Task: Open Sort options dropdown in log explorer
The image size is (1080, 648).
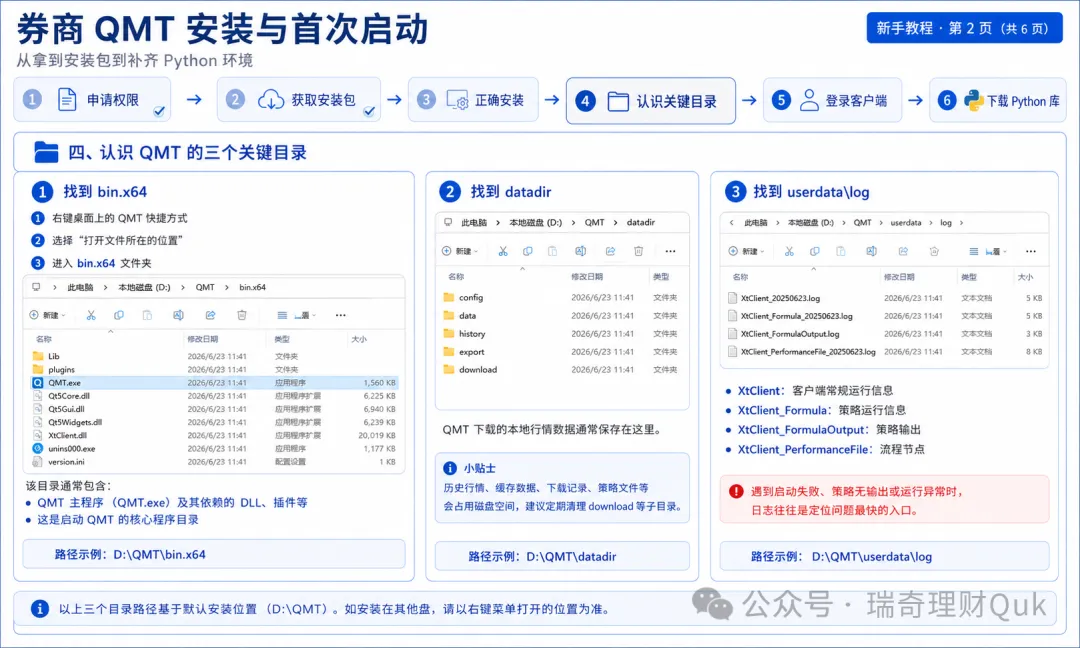Action: [x=973, y=251]
